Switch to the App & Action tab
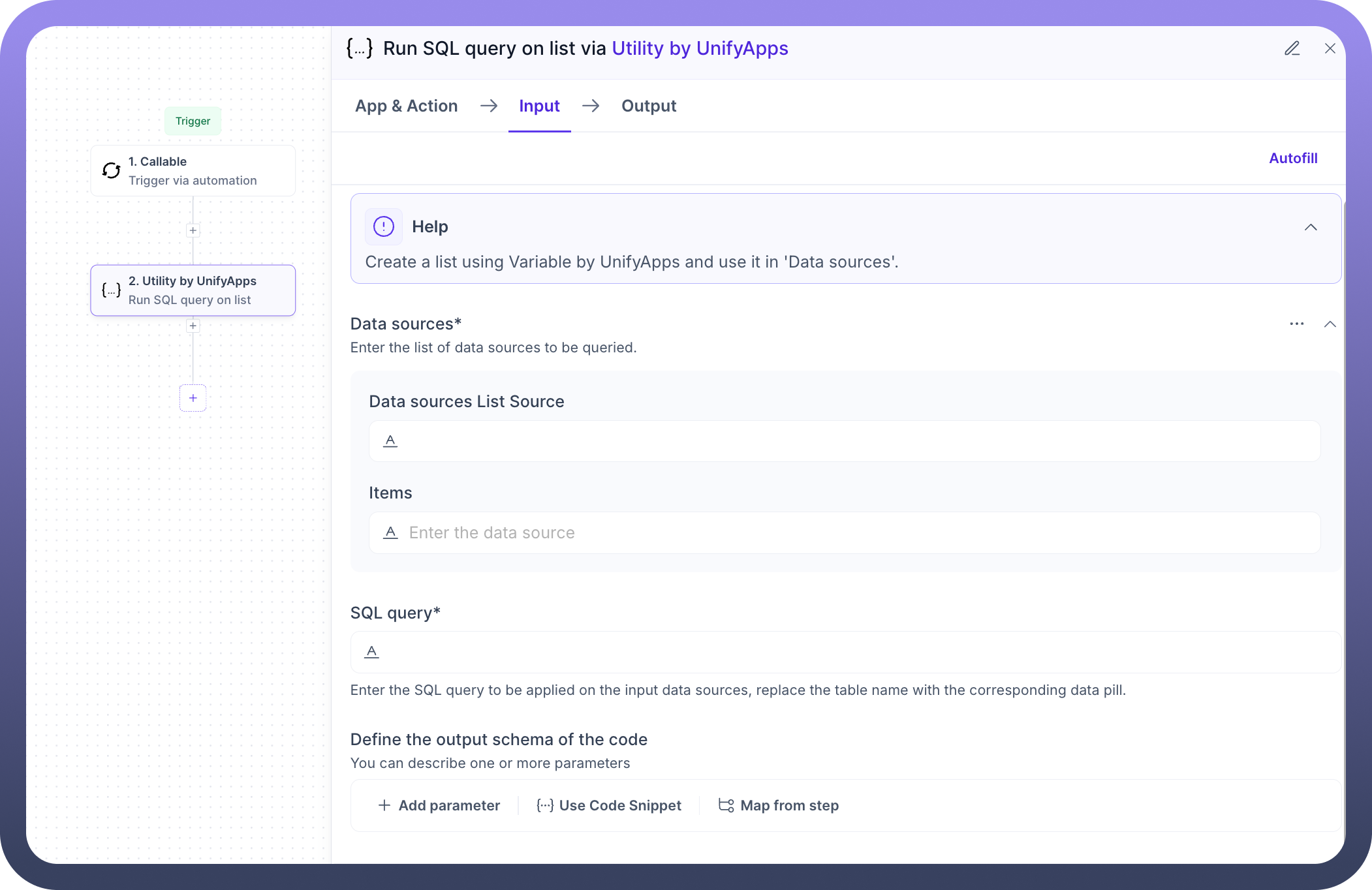The width and height of the screenshot is (1372, 890). click(x=406, y=106)
